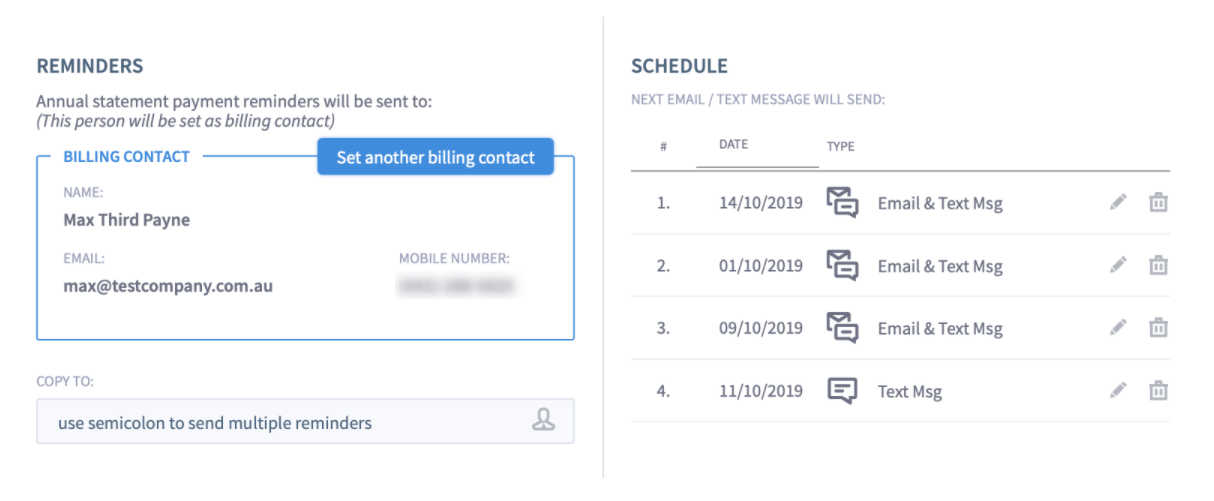Viewport: 1214px width, 501px height.
Task: Select the max@testcompany.com.au email address
Action: coord(168,286)
